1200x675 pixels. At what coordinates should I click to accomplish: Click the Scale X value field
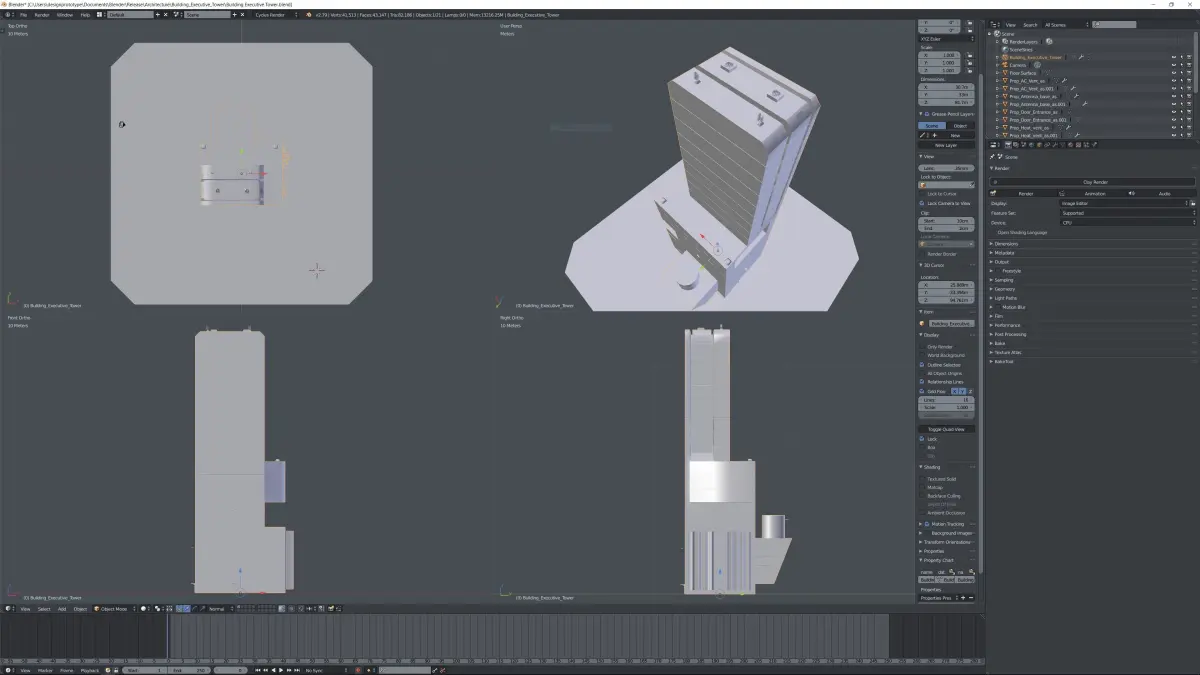[x=941, y=55]
